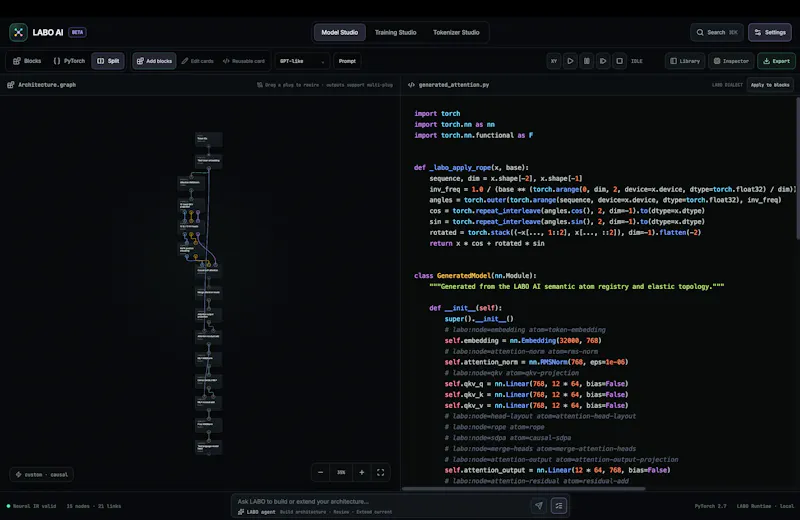Click the Split columns icon
800x520 pixels.
101,61
